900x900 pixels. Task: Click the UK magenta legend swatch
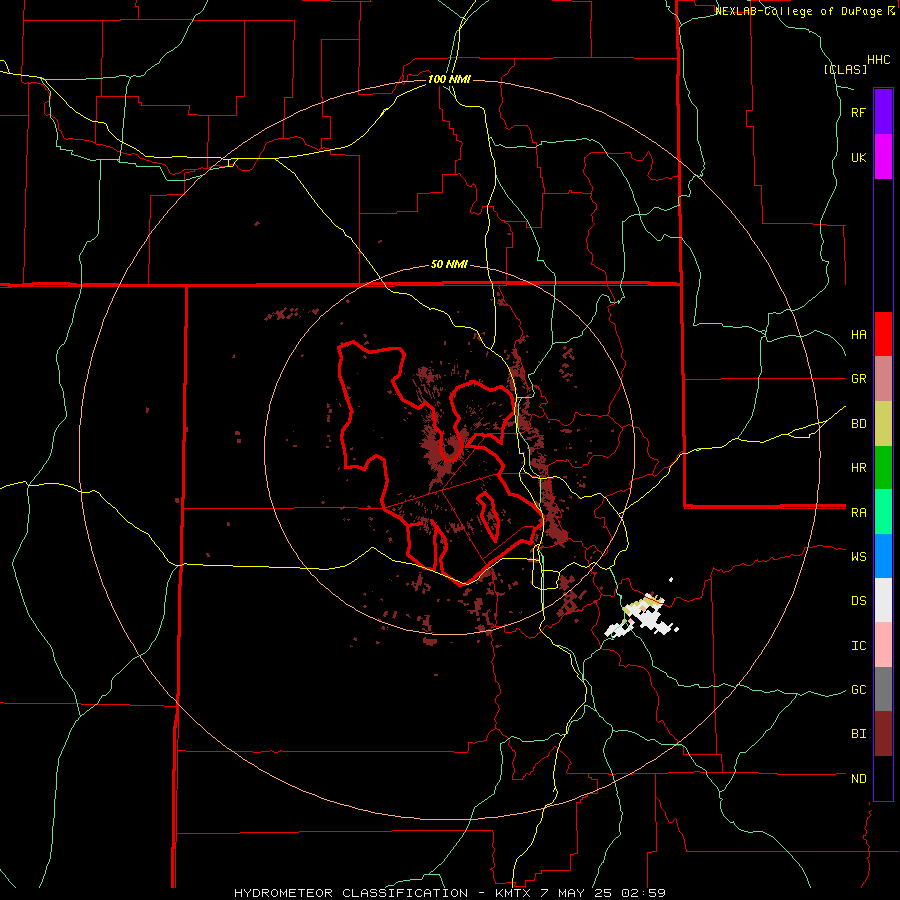click(x=883, y=157)
